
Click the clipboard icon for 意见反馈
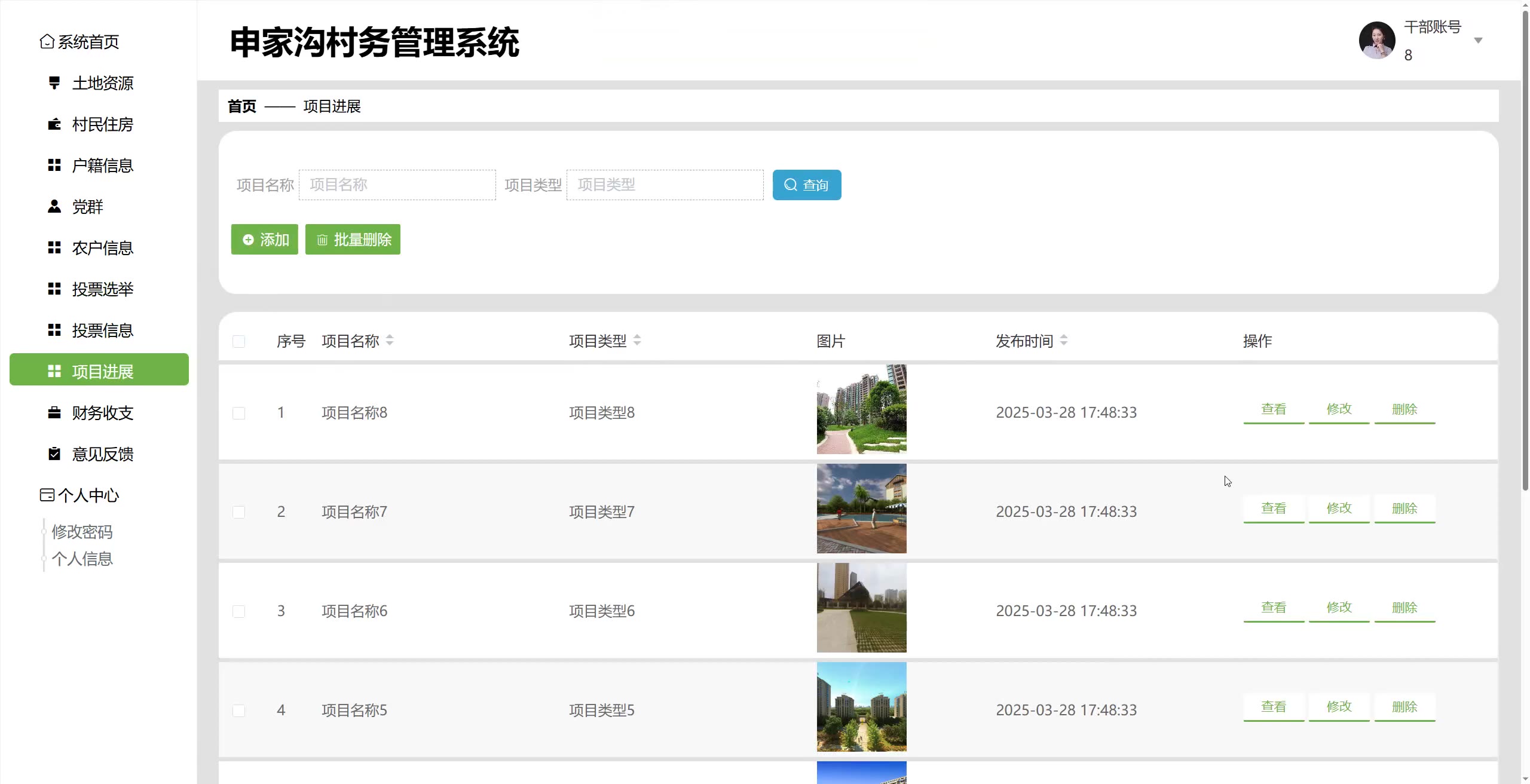tap(54, 454)
